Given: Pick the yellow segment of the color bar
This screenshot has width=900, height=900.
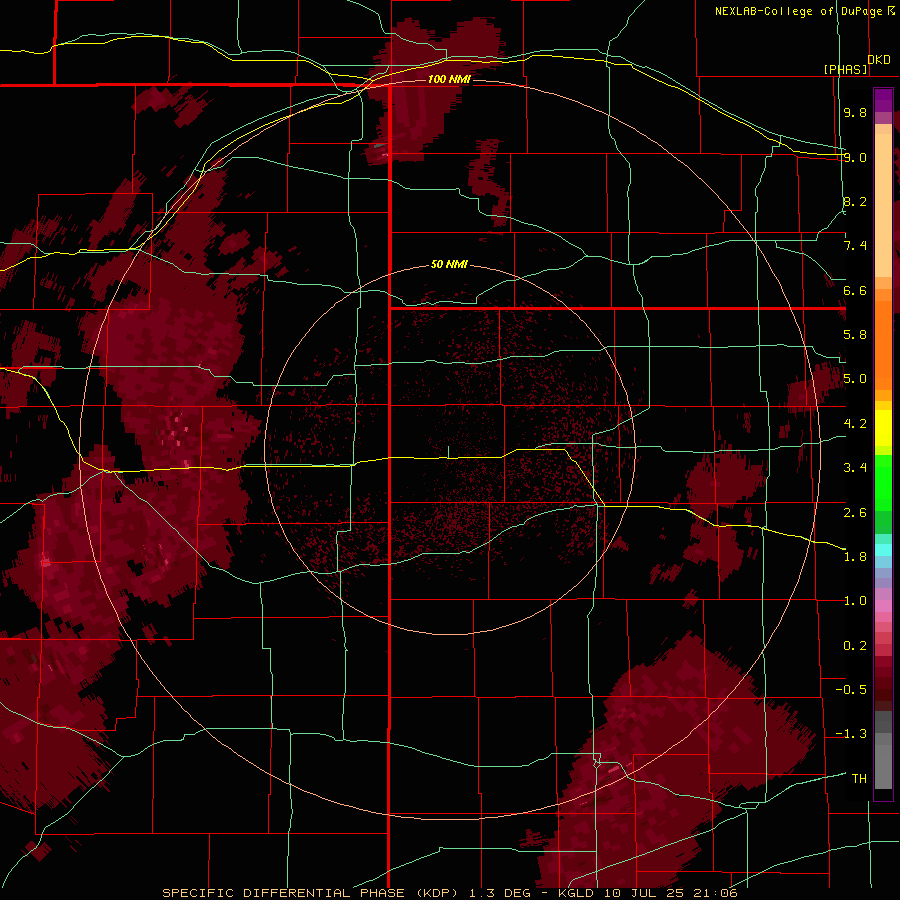Looking at the screenshot, I should coord(883,428).
